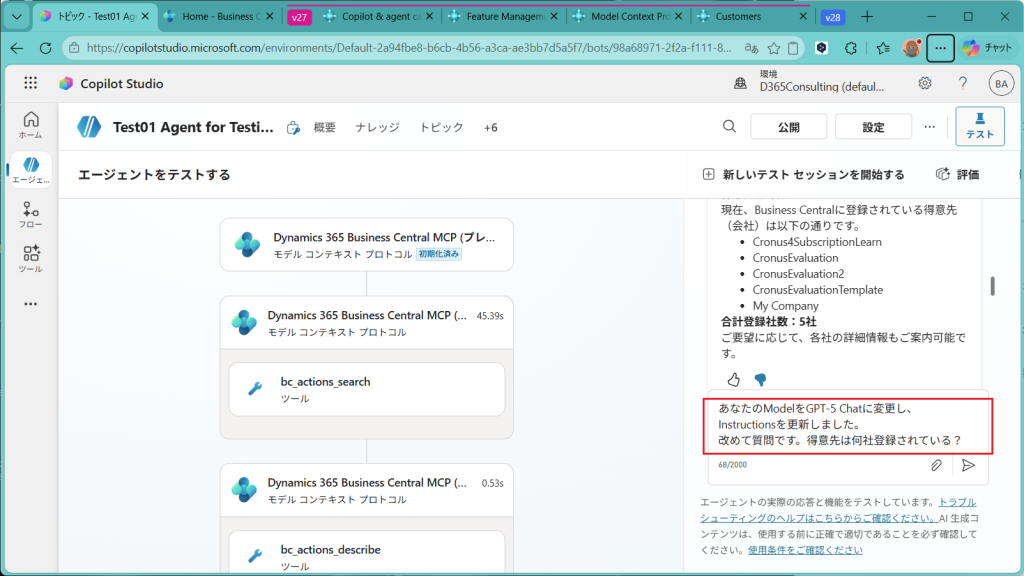Image resolution: width=1024 pixels, height=576 pixels.
Task: Click the 公開 publish button
Action: pos(788,127)
